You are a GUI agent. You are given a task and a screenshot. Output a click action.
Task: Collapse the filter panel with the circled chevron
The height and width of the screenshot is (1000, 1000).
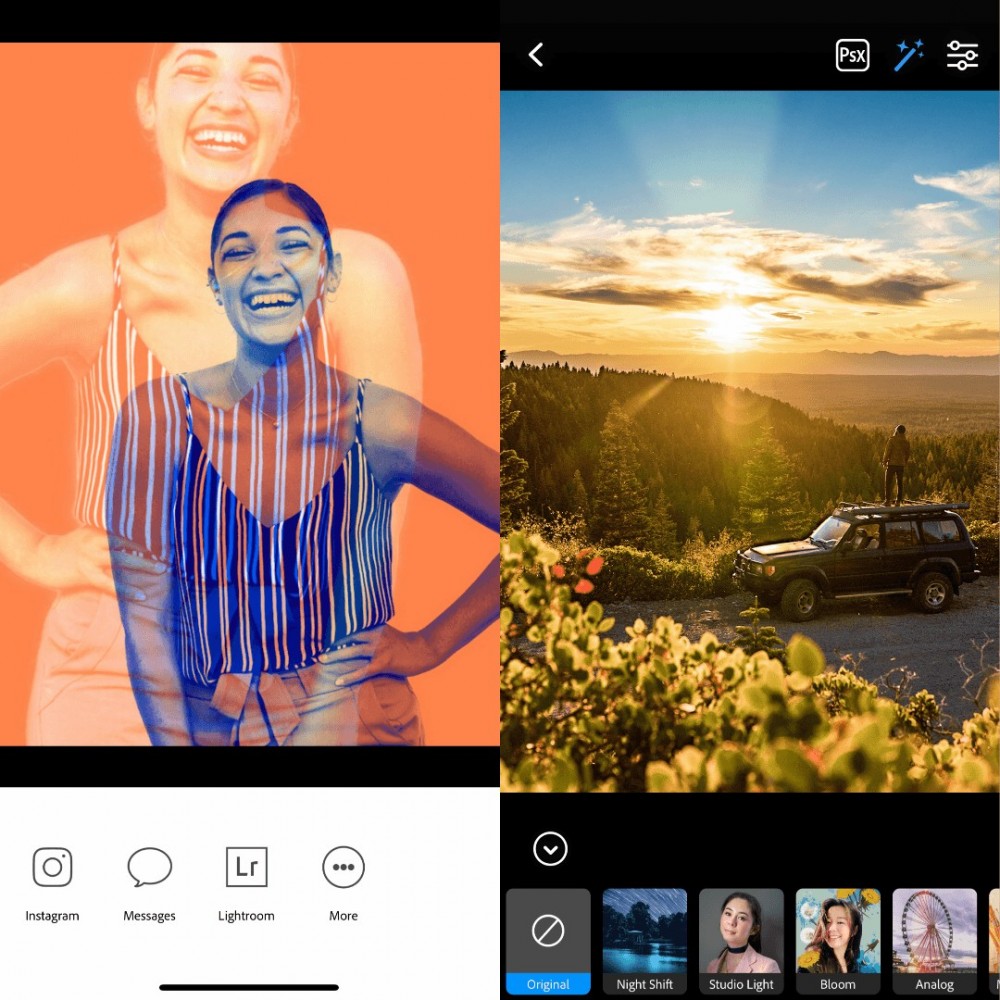(x=550, y=849)
